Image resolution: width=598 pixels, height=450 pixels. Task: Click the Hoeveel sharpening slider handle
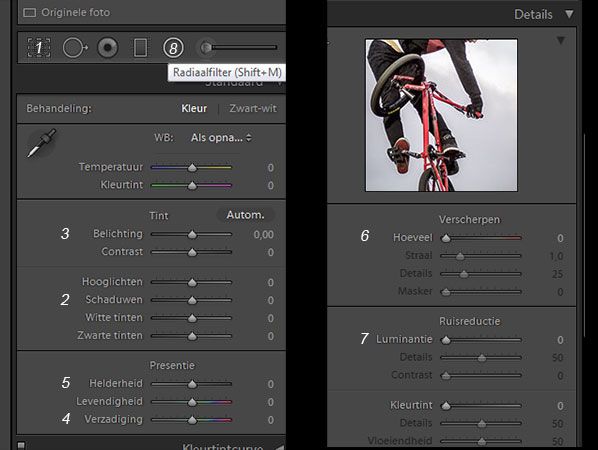point(446,238)
